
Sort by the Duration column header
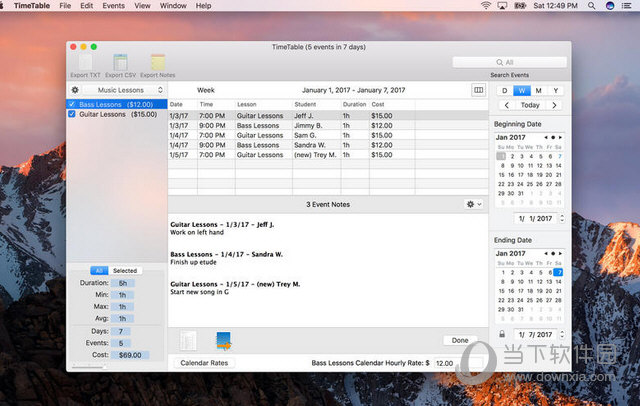pyautogui.click(x=355, y=104)
